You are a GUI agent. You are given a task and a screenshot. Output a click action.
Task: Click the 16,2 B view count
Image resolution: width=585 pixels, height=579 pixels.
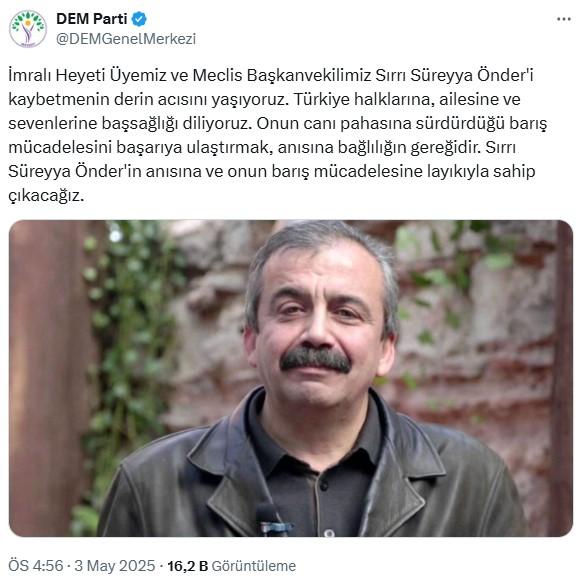pyautogui.click(x=187, y=566)
